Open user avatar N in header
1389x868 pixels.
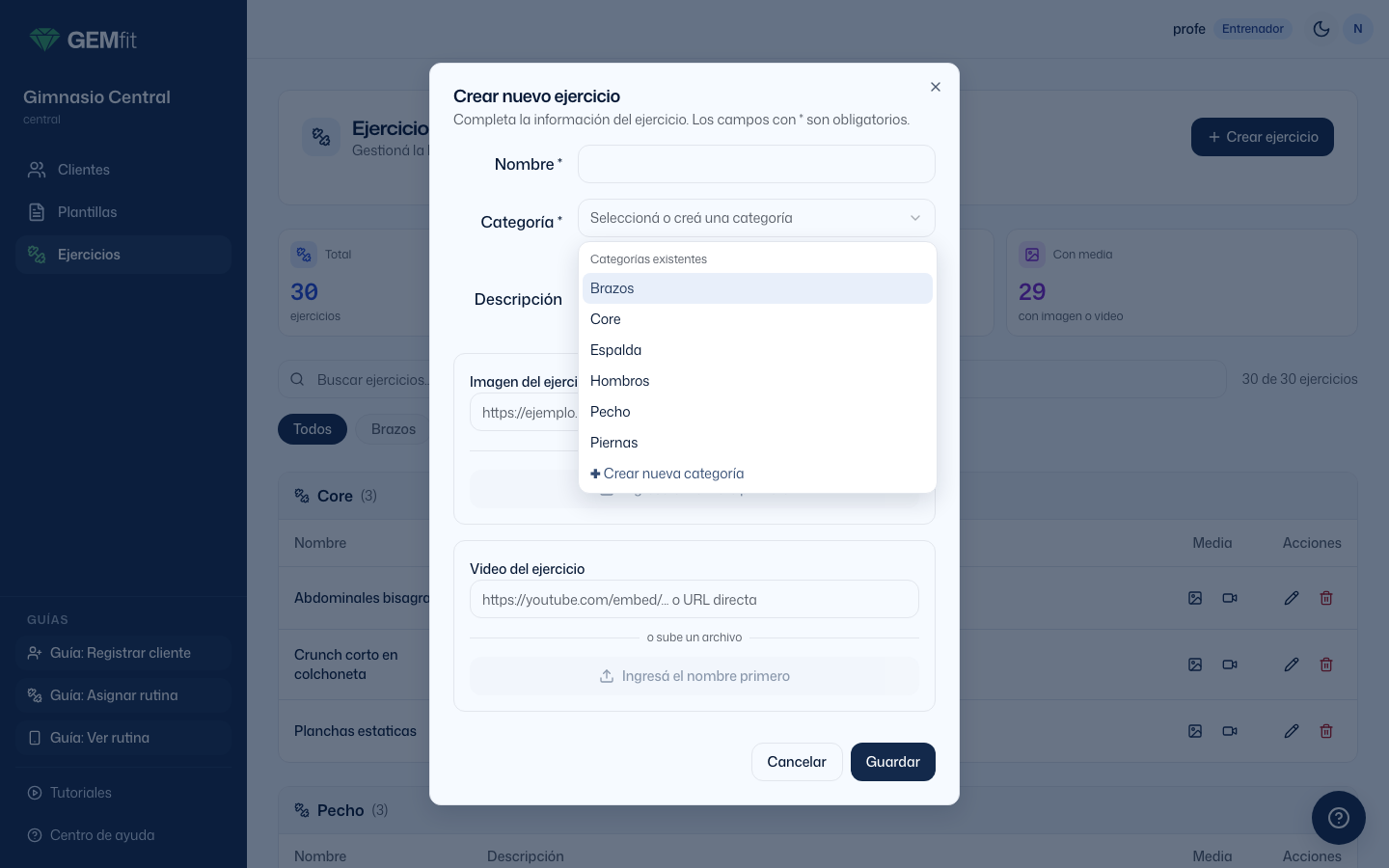(x=1357, y=29)
